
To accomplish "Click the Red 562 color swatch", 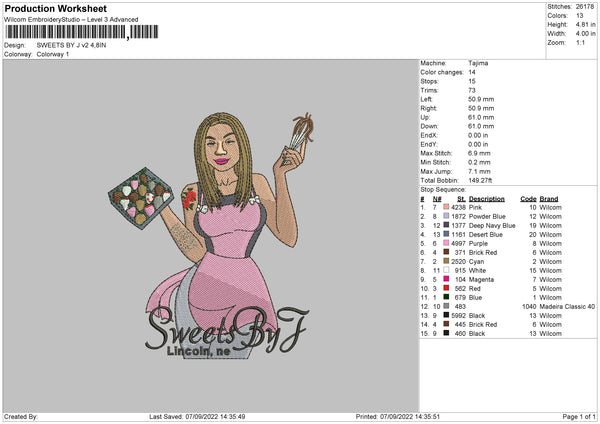I will 446,288.
